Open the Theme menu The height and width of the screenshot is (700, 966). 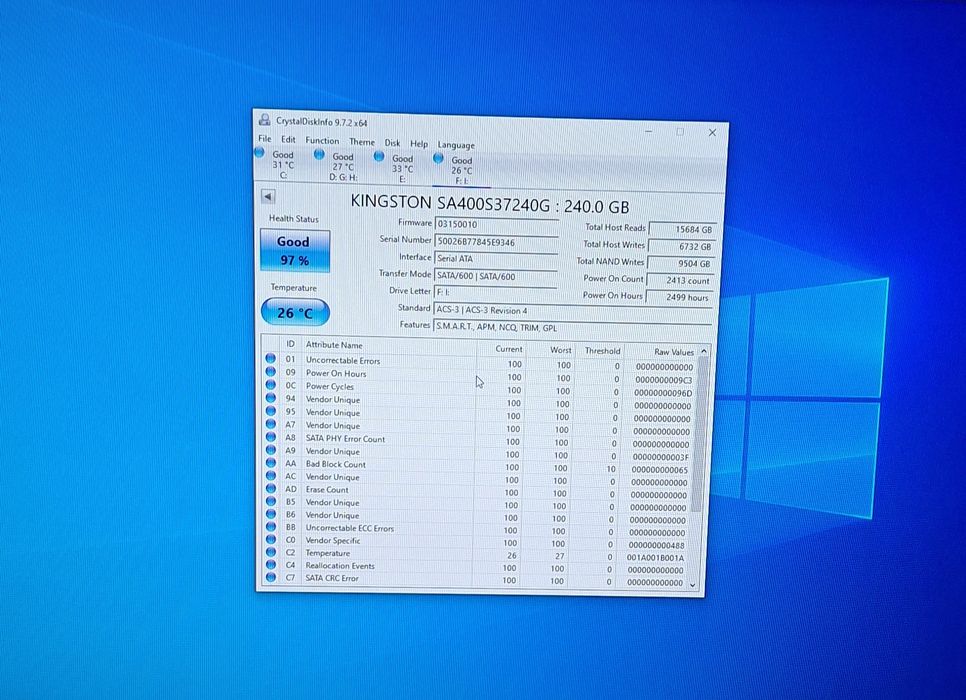(x=362, y=142)
